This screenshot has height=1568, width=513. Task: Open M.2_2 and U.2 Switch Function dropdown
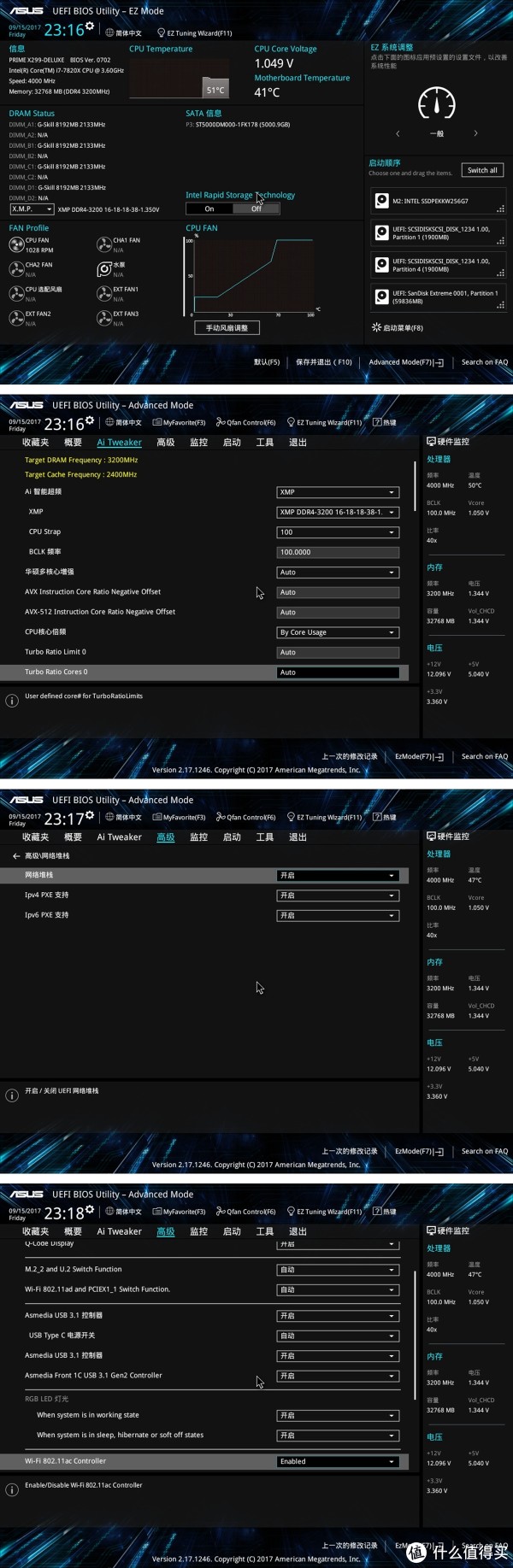tap(338, 1270)
